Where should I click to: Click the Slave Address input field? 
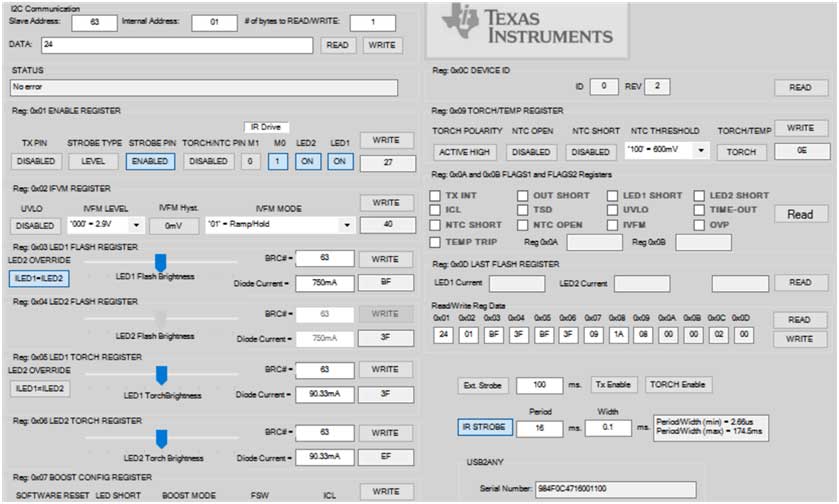[95, 22]
